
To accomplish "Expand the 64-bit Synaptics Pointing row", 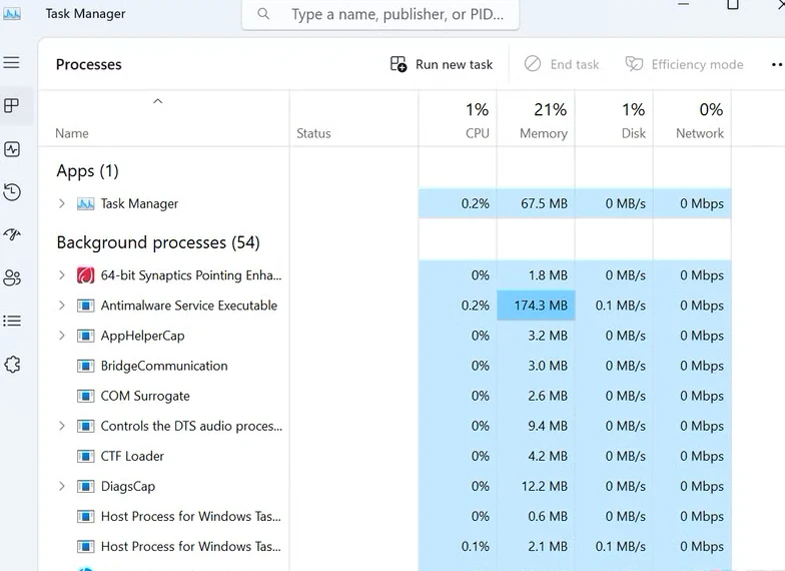I will (62, 275).
